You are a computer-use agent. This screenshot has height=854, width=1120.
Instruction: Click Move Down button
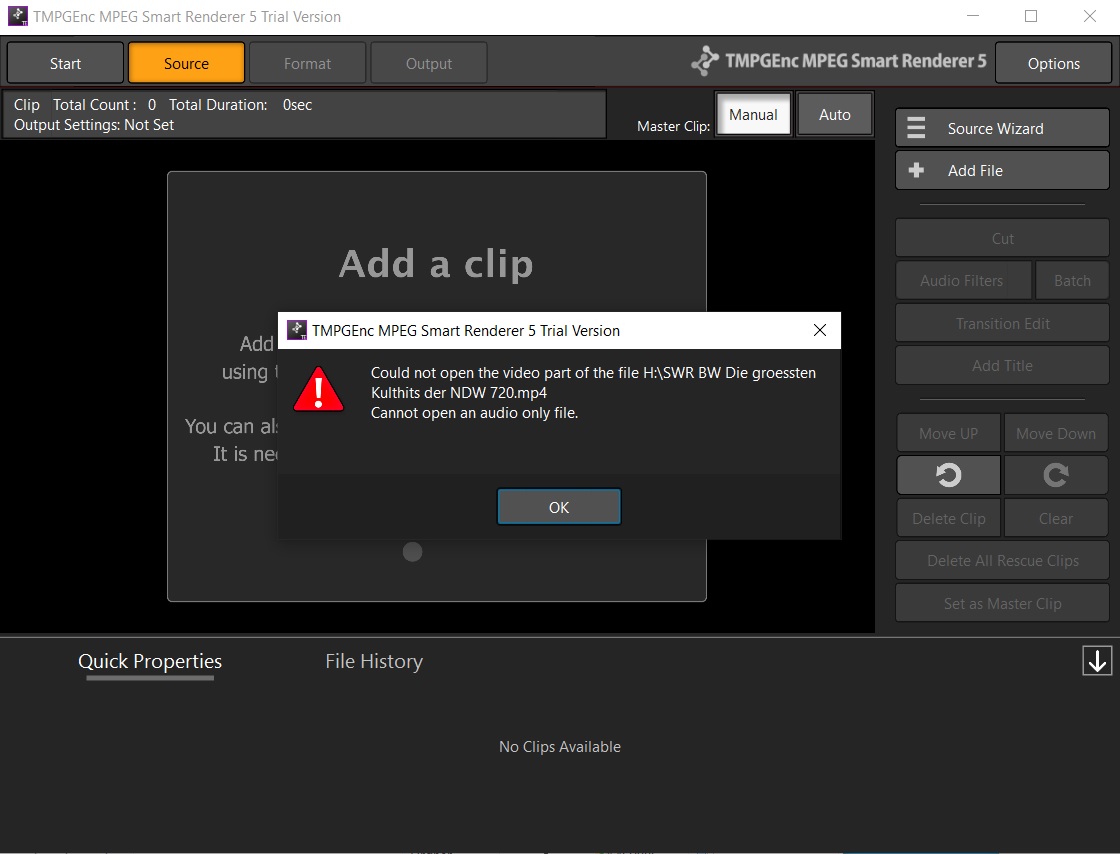1056,433
